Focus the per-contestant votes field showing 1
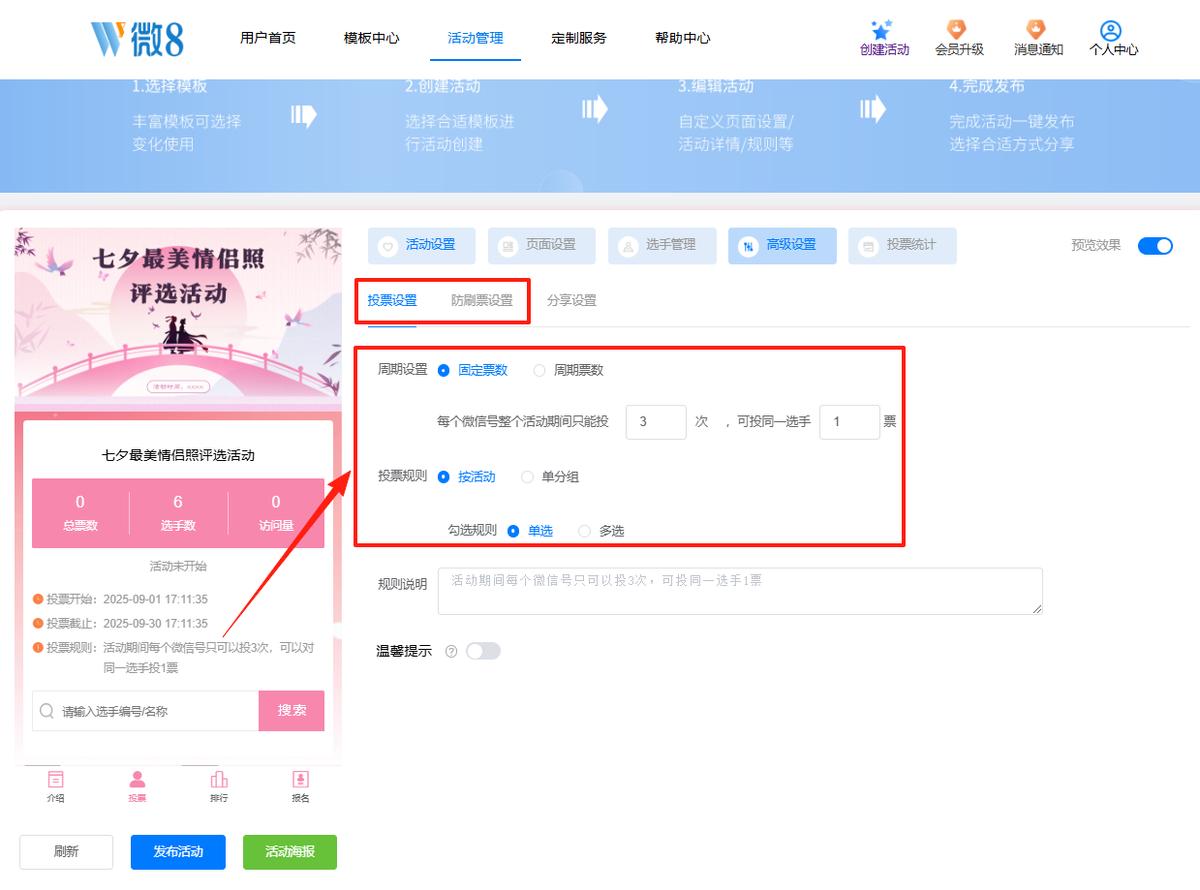 pyautogui.click(x=849, y=422)
